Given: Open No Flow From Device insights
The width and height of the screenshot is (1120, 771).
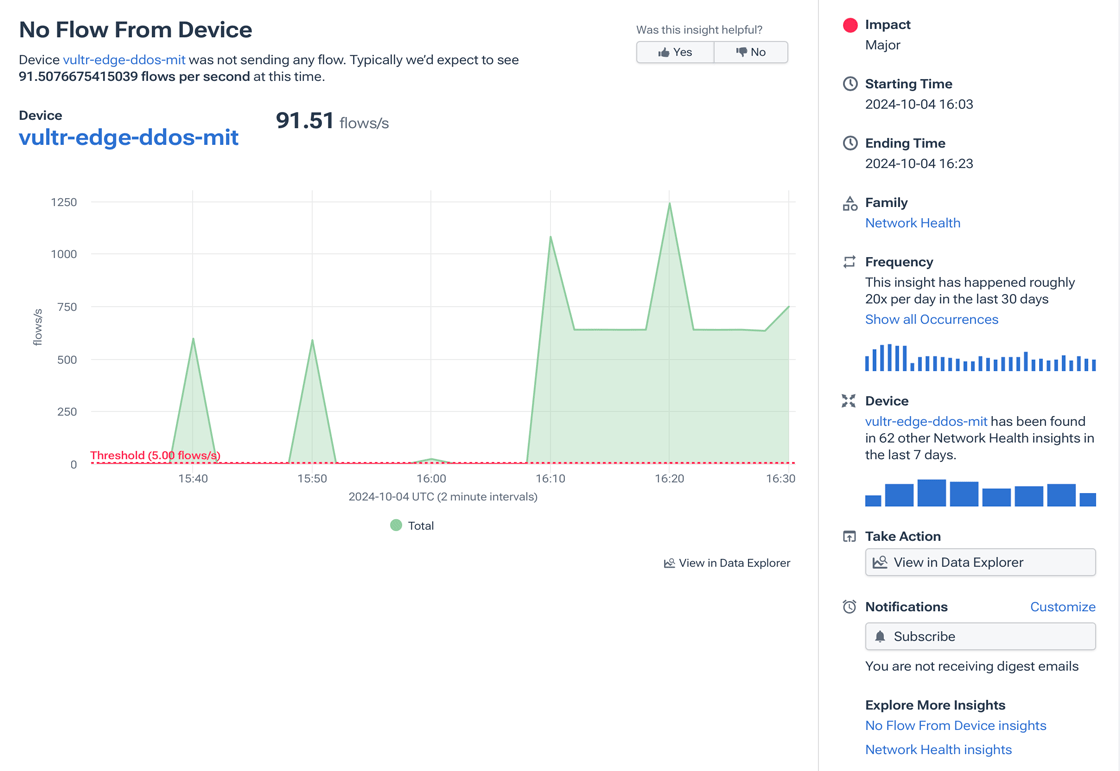Looking at the screenshot, I should click(x=955, y=726).
